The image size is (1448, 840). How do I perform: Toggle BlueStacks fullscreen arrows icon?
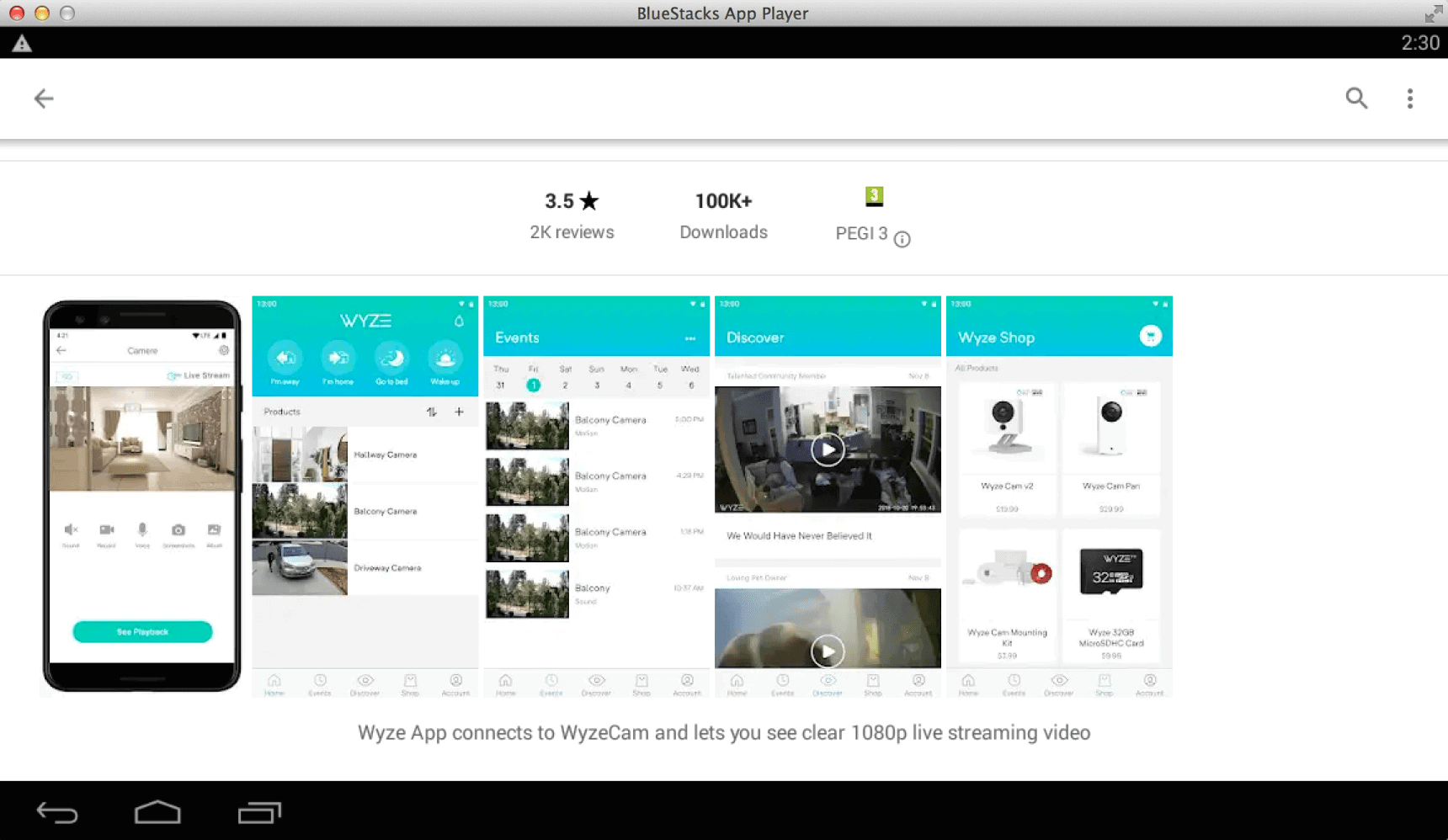point(1433,13)
